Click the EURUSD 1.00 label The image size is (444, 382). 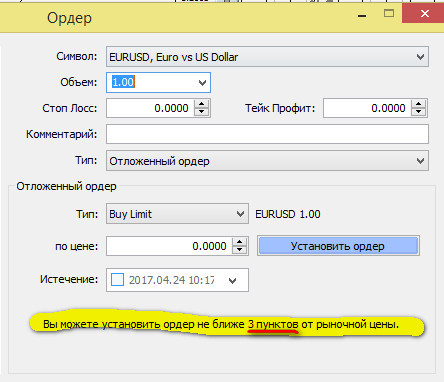[x=288, y=214]
